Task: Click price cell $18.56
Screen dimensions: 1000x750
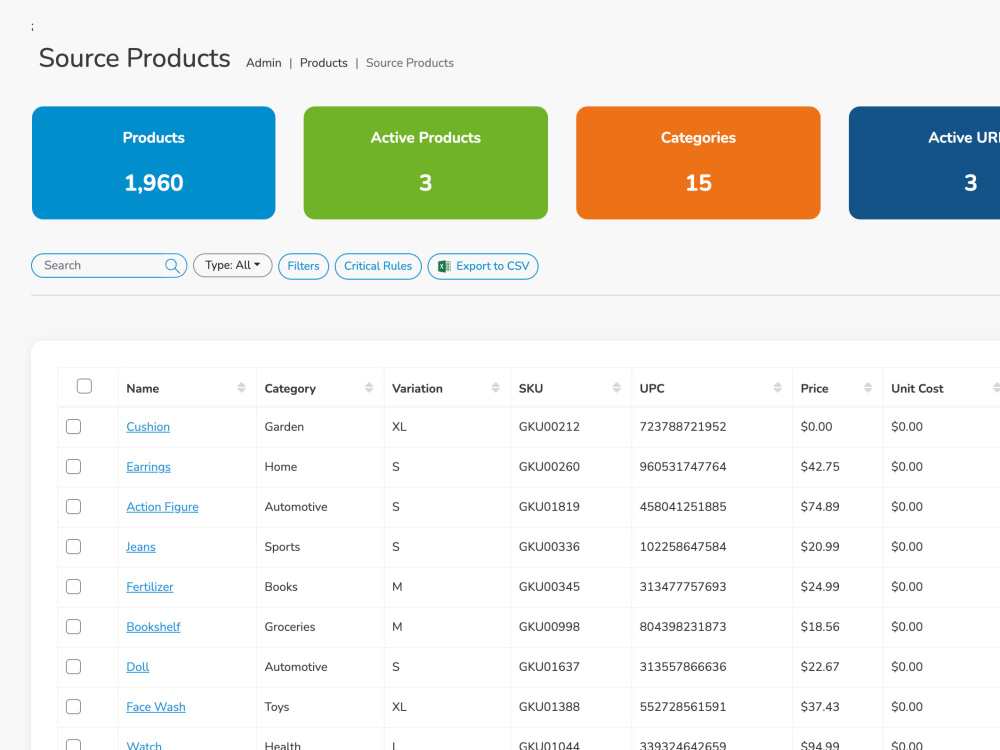Action: 820,627
